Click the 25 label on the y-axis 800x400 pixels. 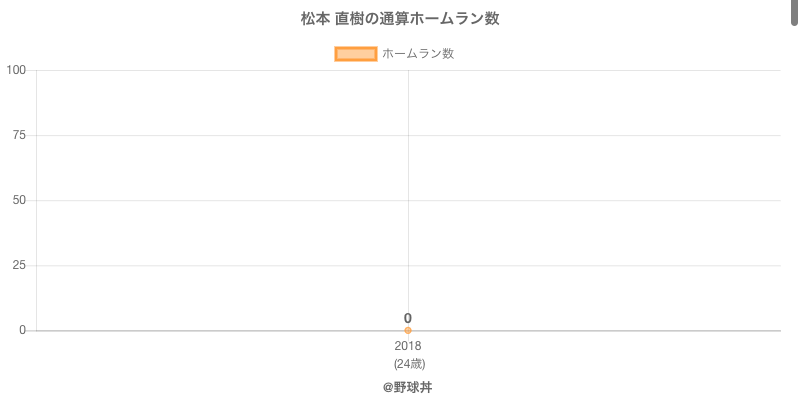click(x=19, y=265)
